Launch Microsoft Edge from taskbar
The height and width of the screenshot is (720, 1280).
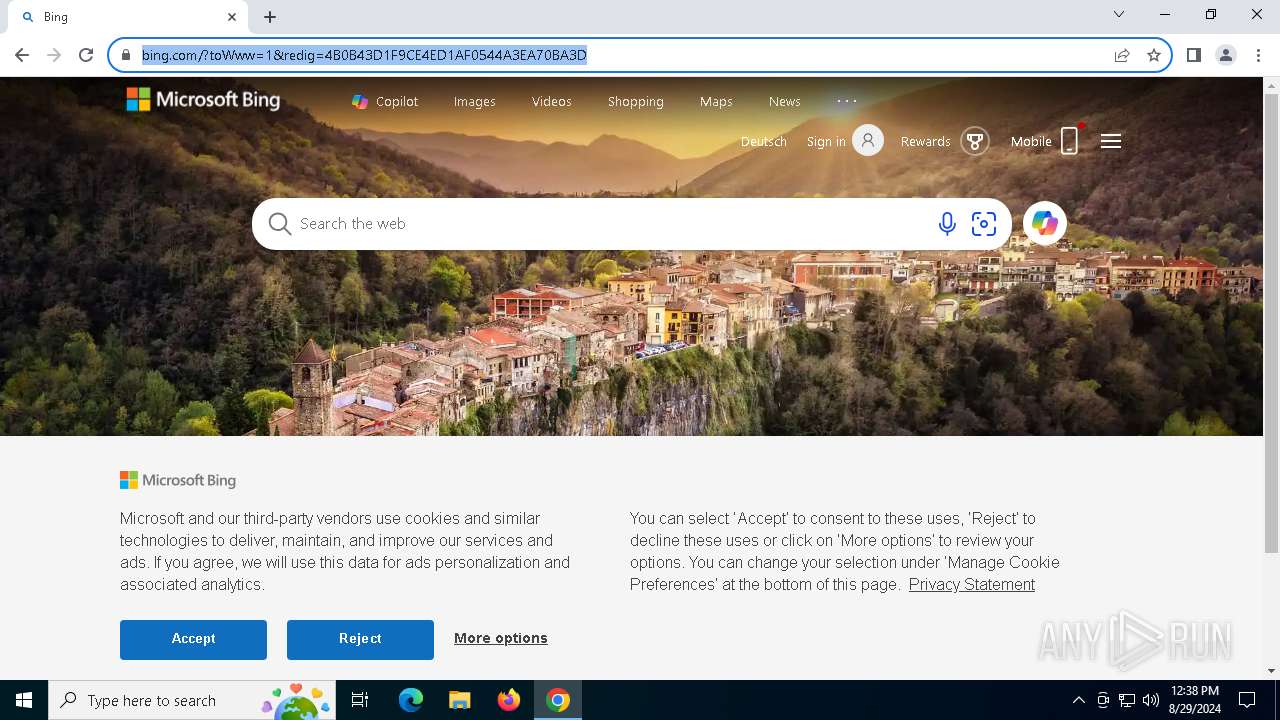pyautogui.click(x=411, y=700)
